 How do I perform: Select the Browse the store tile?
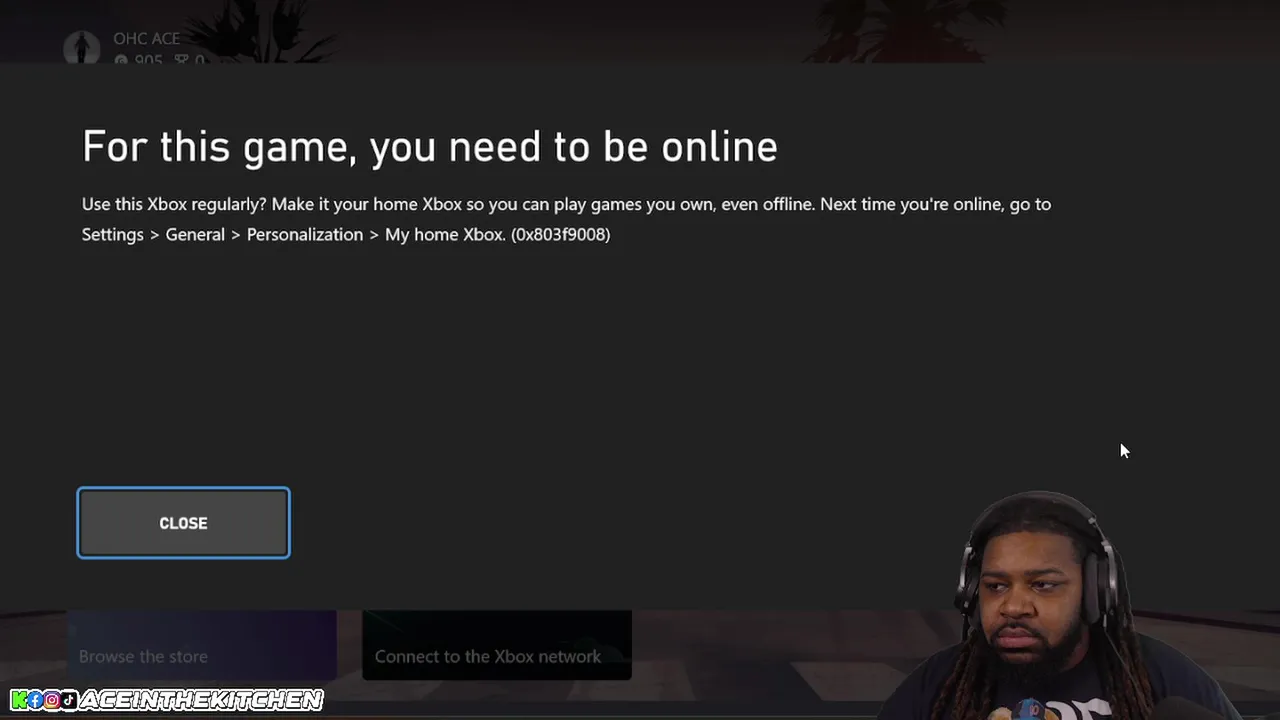click(x=202, y=646)
